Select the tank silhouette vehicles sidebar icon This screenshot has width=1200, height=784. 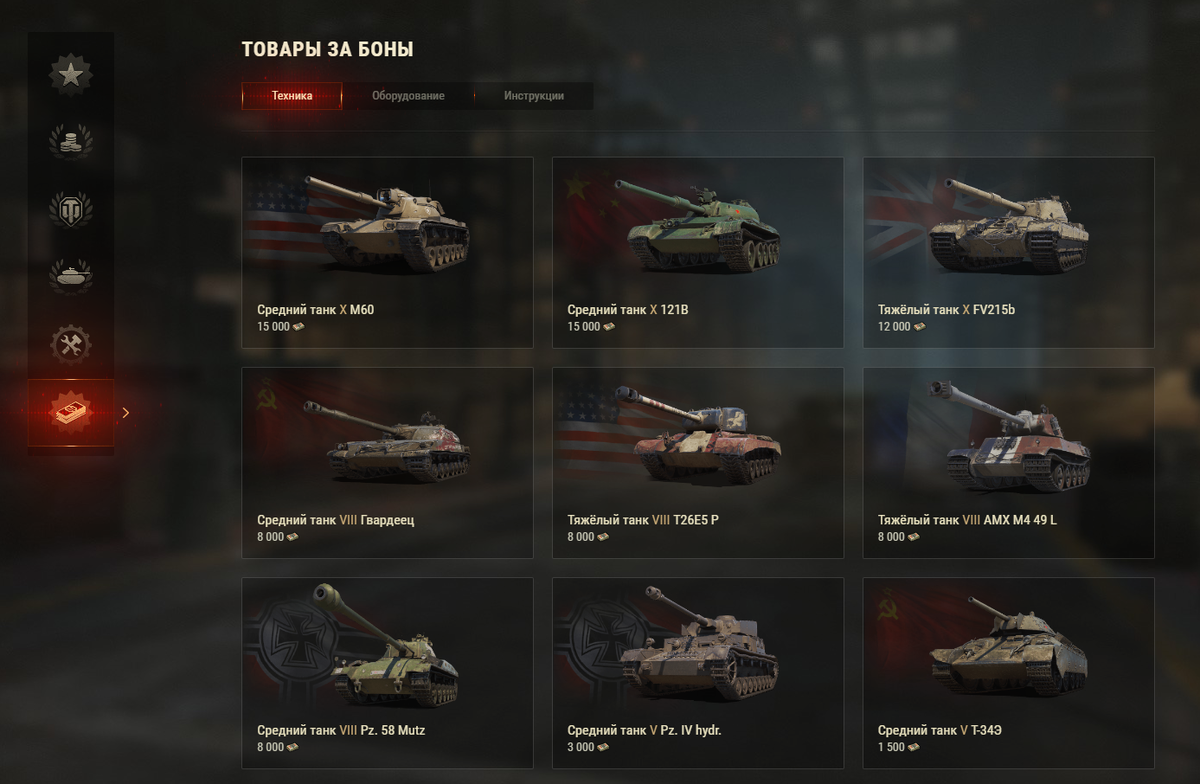click(71, 277)
